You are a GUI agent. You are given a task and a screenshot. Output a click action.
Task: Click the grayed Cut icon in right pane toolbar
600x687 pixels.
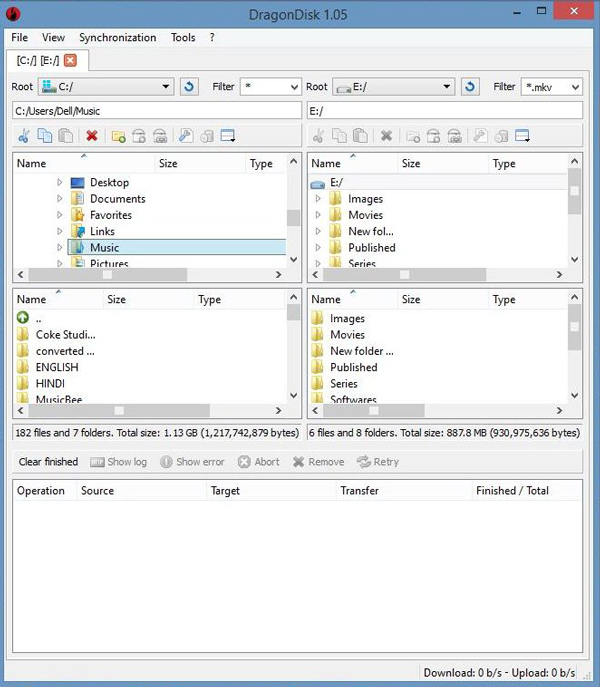318,136
